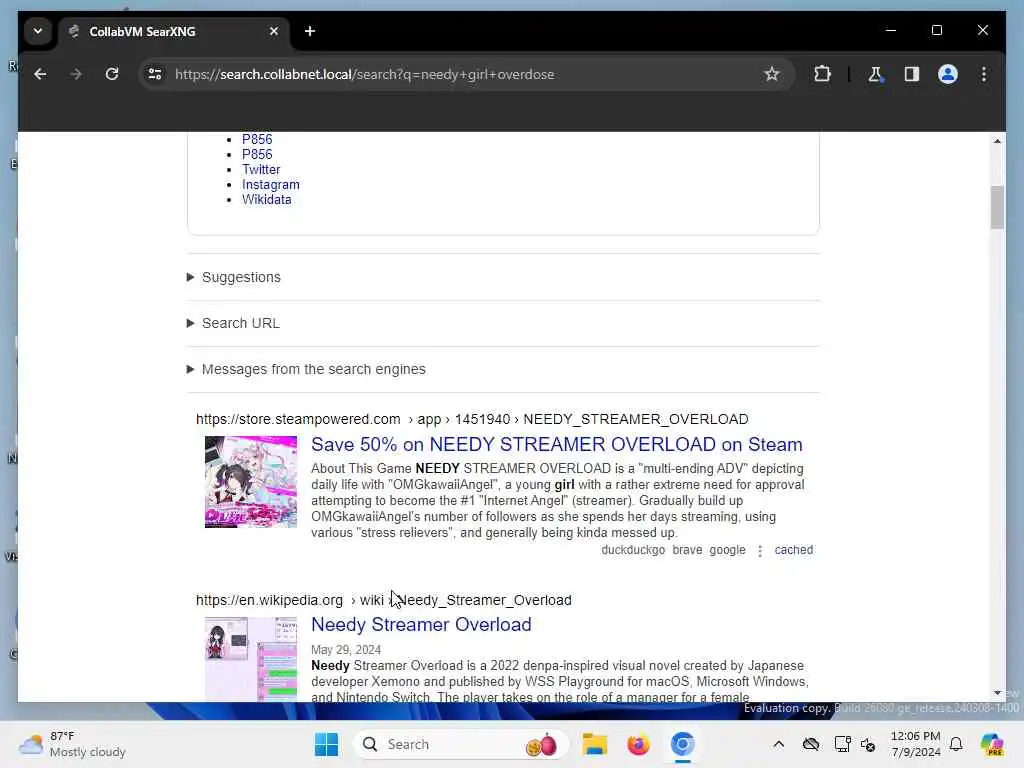Launch Firefox from the taskbar
The image size is (1024, 768).
(x=638, y=744)
